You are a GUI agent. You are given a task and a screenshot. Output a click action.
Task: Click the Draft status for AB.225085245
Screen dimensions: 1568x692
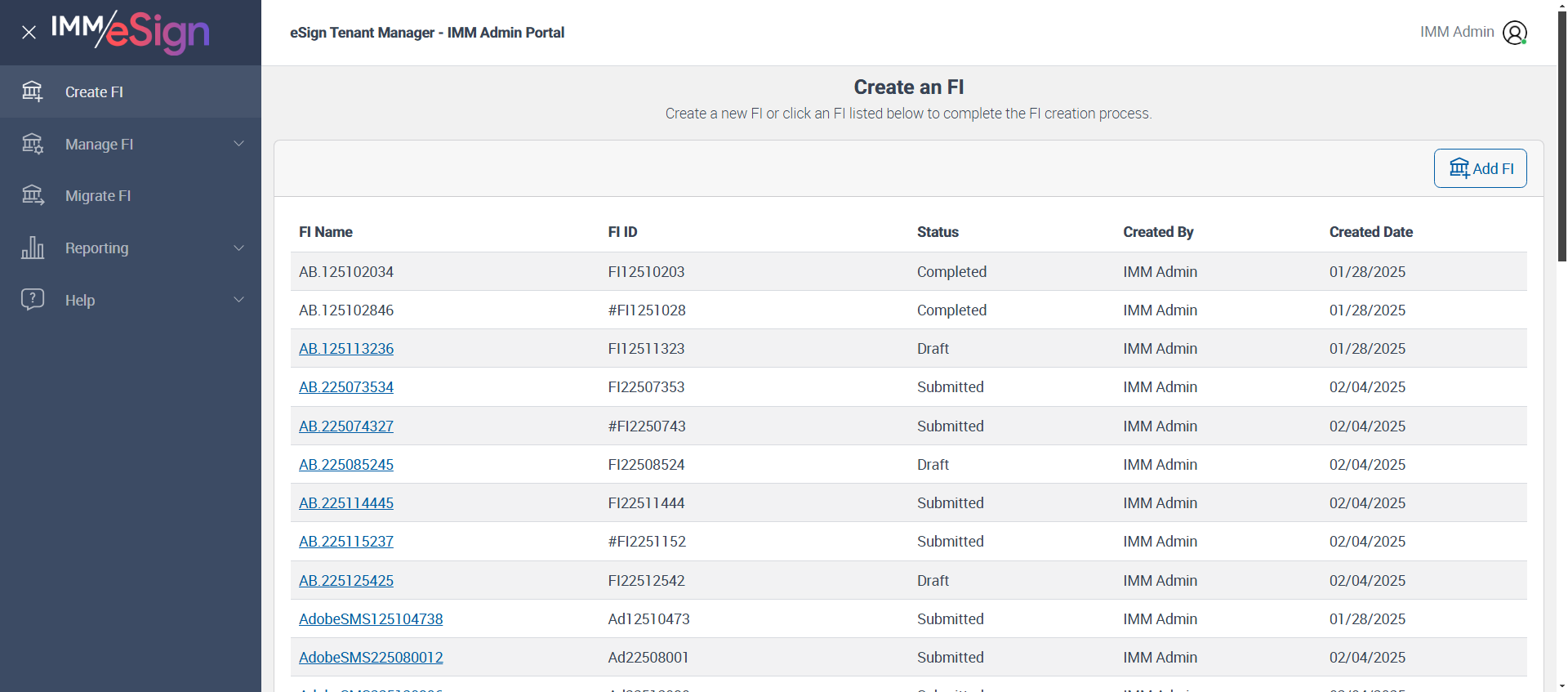coord(933,465)
